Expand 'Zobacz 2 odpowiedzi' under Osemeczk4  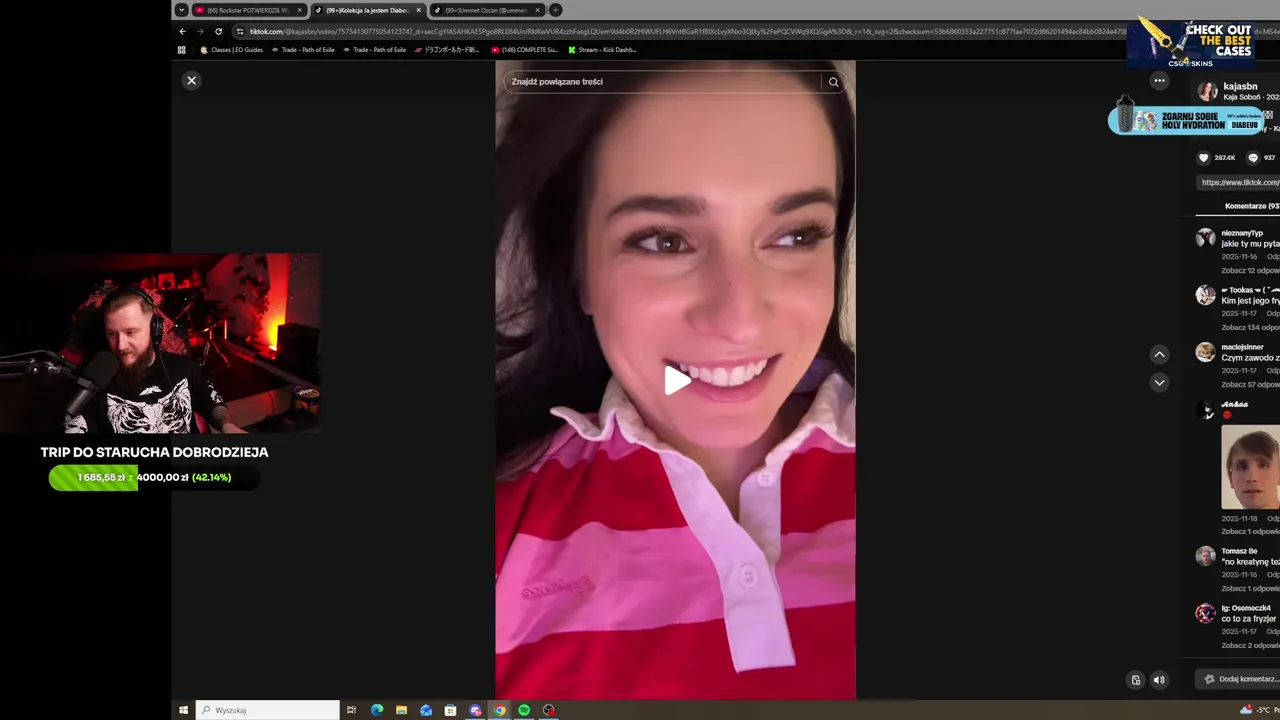tap(1250, 645)
